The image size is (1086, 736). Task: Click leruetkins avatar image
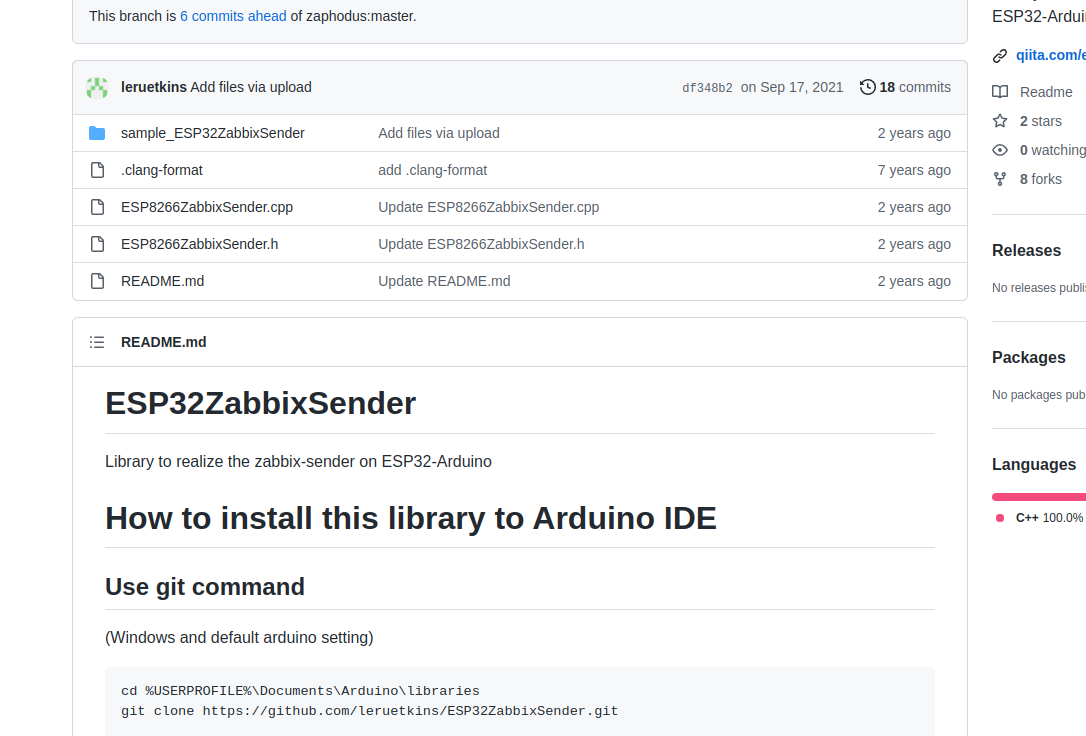tap(97, 88)
